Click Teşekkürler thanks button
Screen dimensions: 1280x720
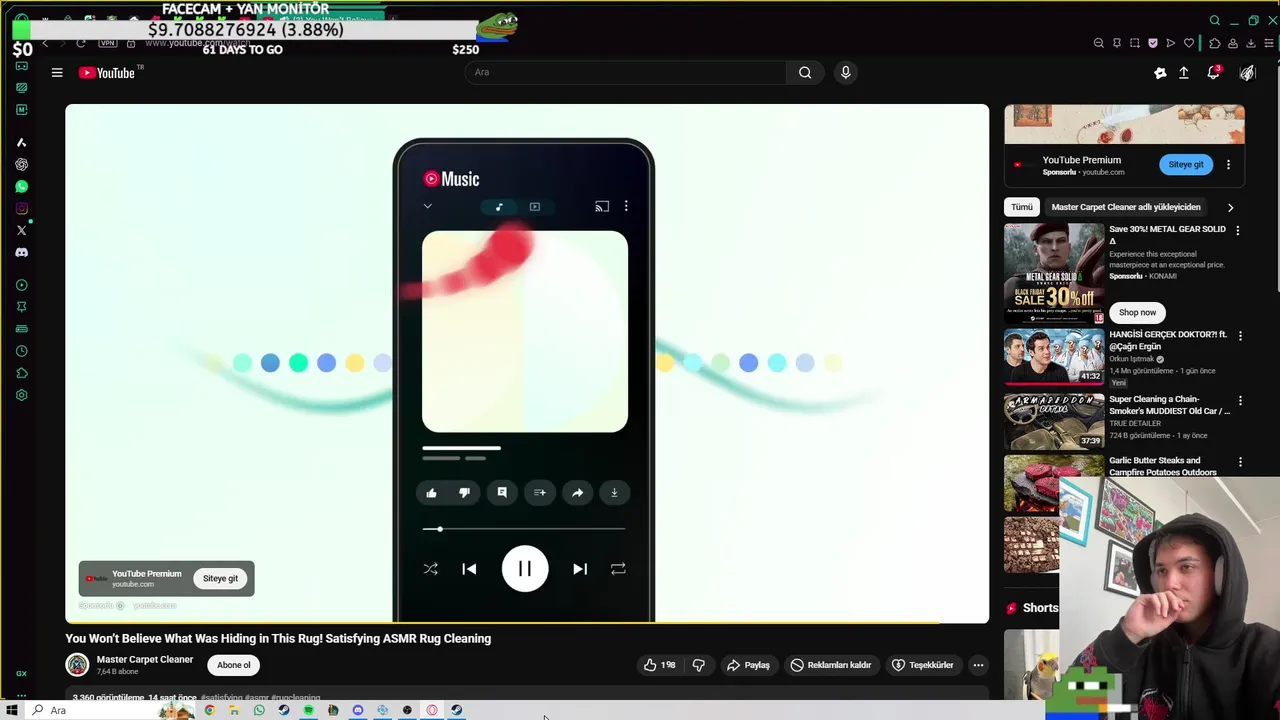[x=923, y=665]
